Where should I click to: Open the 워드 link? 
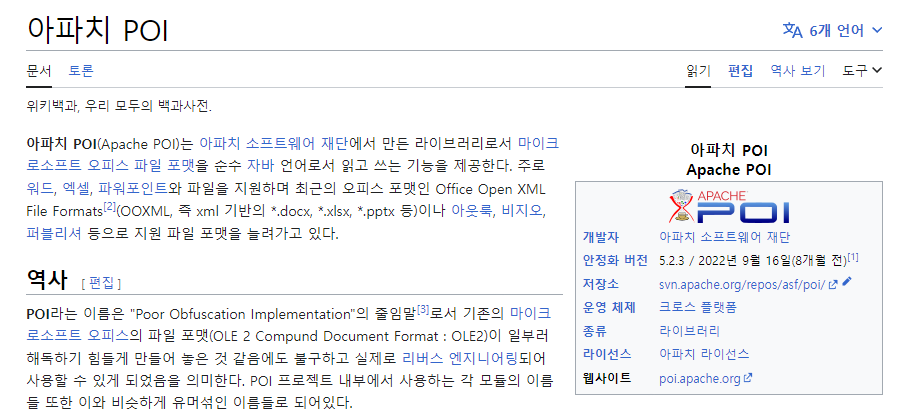[40, 188]
